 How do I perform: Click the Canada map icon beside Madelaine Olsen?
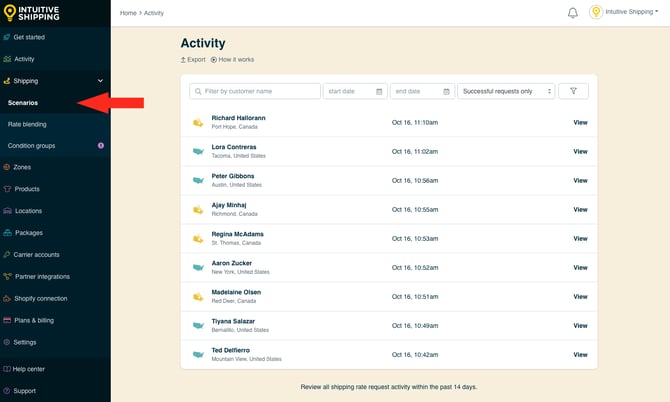pos(198,297)
